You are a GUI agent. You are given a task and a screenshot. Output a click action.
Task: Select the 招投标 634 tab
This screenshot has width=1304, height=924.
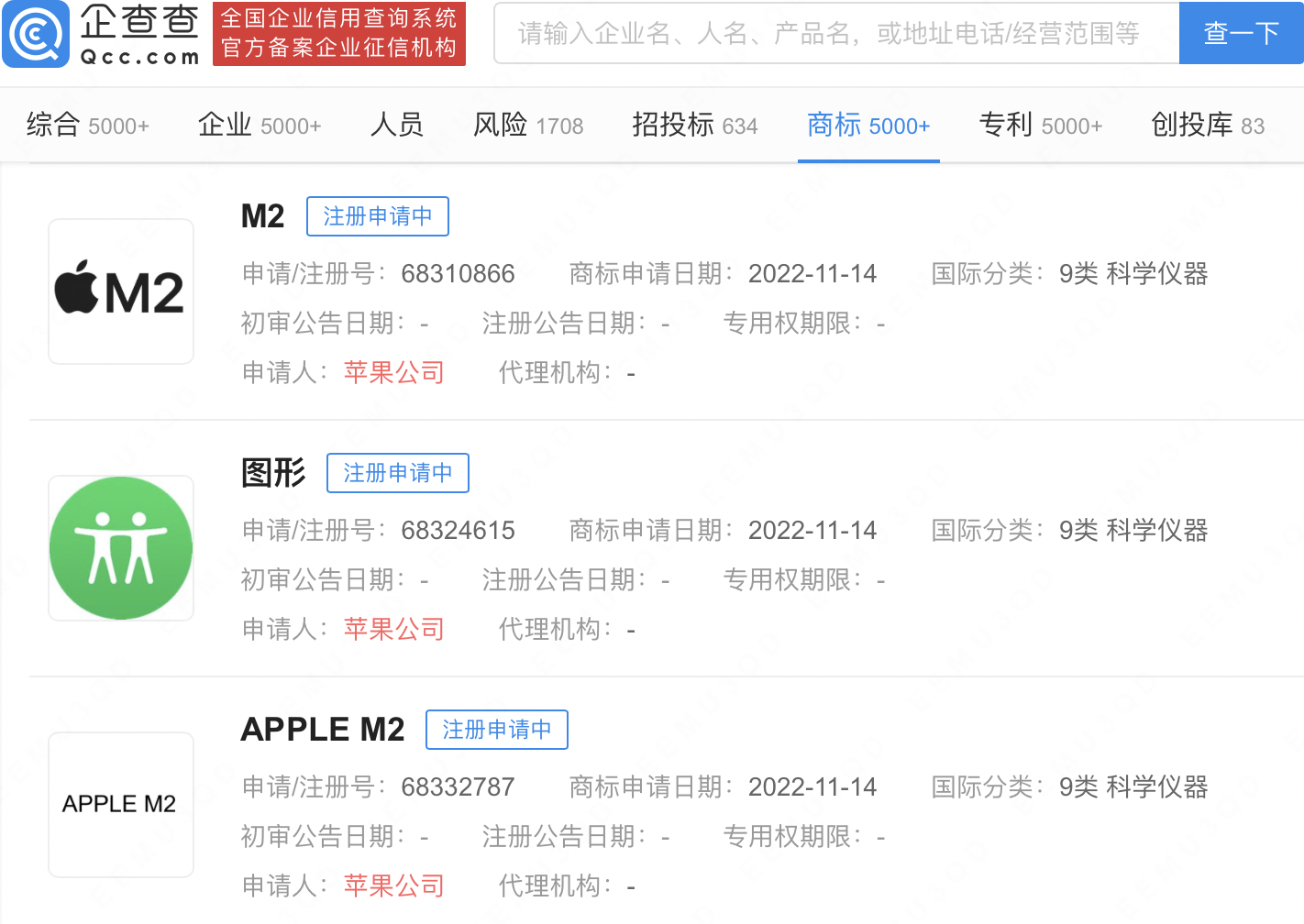coord(695,125)
